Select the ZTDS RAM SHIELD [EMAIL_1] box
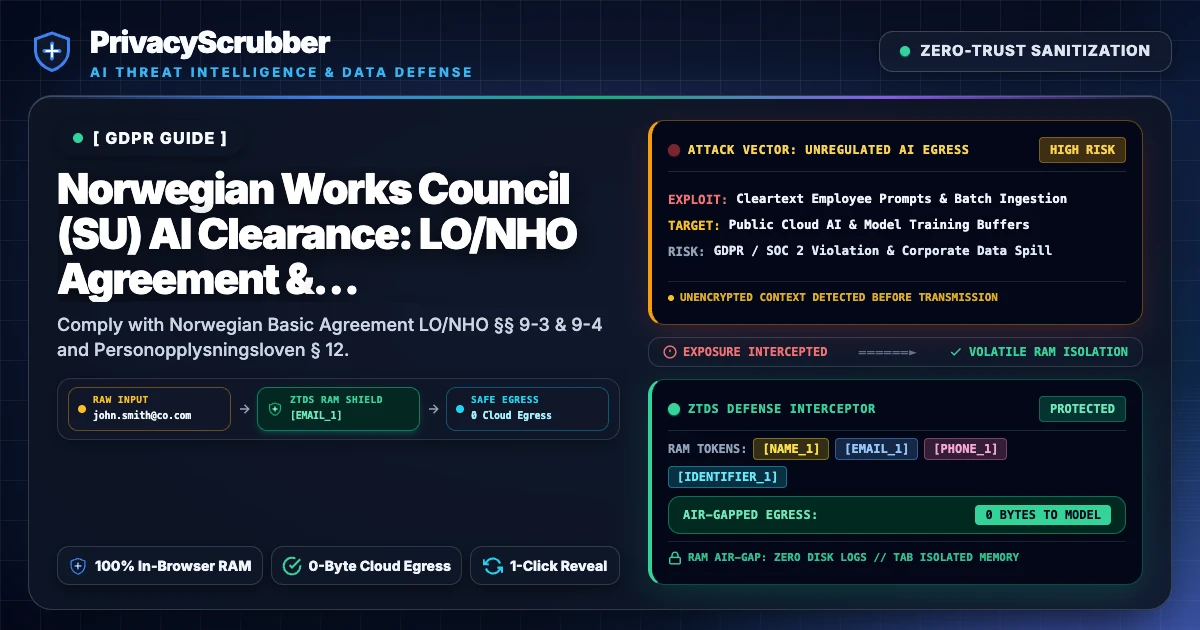This screenshot has width=1200, height=630. (x=338, y=408)
